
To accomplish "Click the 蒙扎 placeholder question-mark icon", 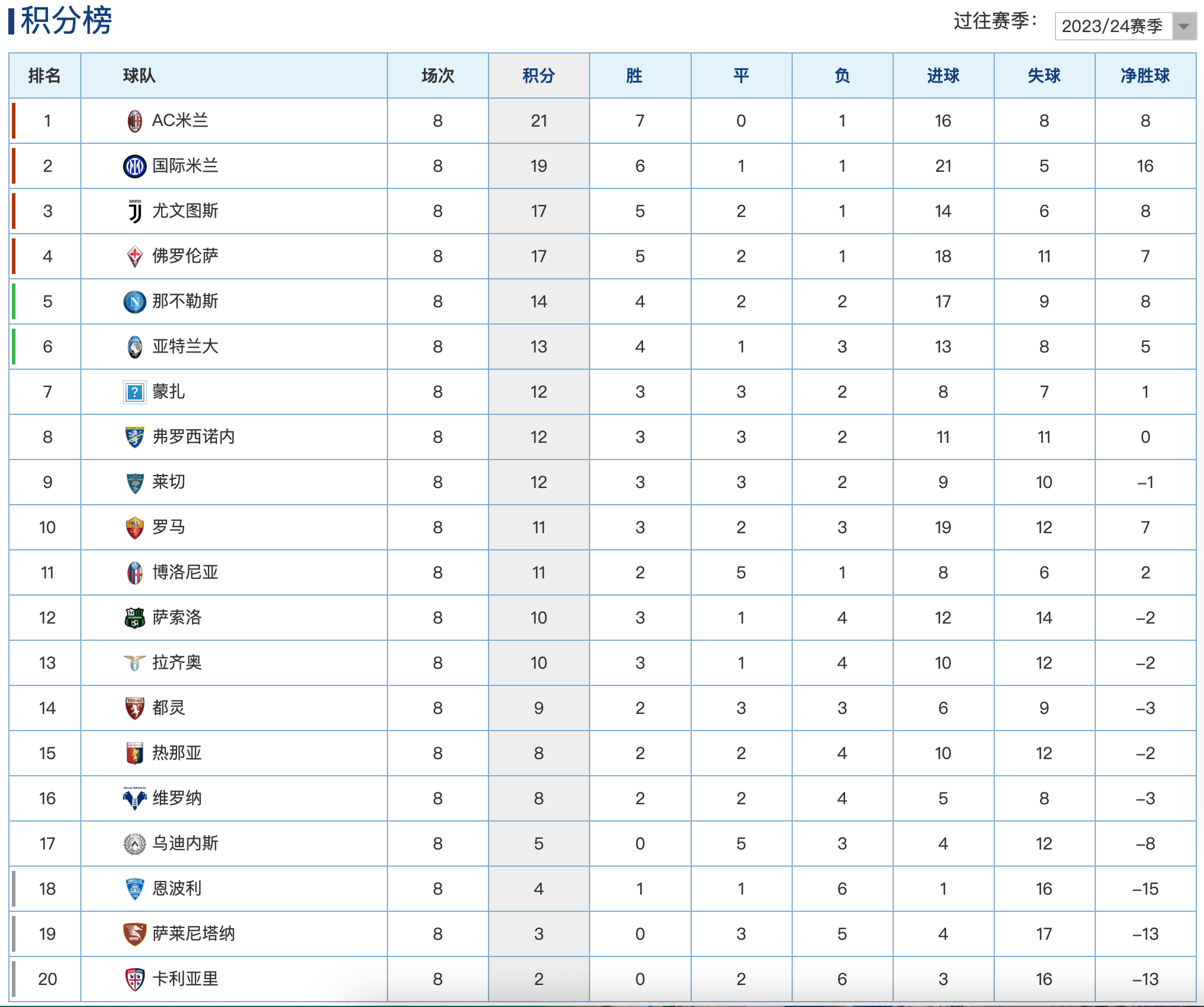I will tap(135, 392).
